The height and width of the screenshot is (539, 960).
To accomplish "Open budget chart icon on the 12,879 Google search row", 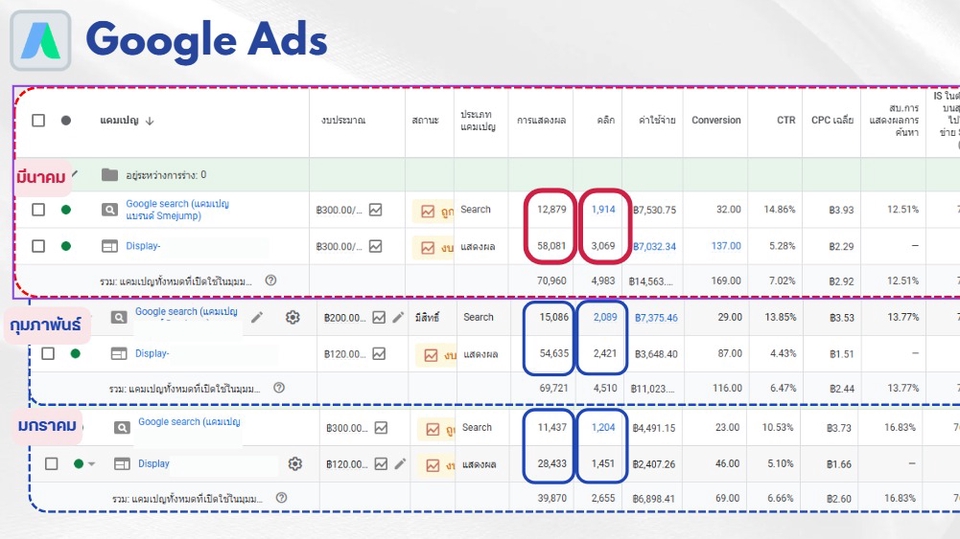I will [x=375, y=209].
